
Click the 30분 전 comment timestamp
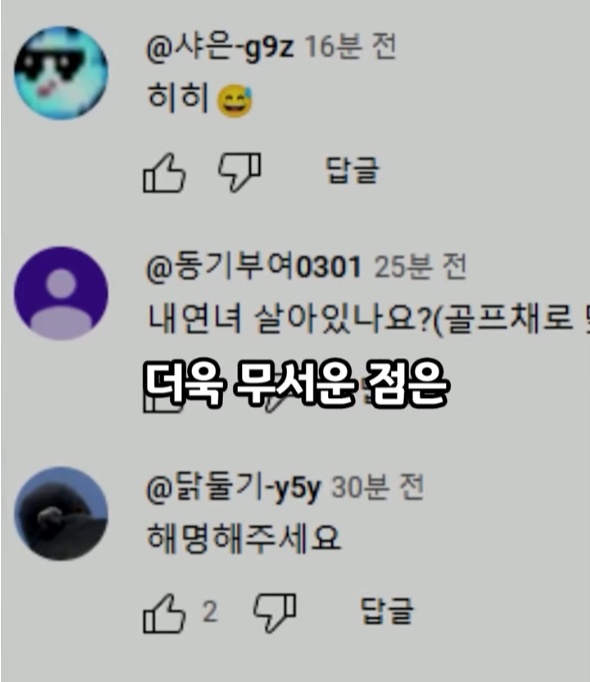pyautogui.click(x=377, y=487)
